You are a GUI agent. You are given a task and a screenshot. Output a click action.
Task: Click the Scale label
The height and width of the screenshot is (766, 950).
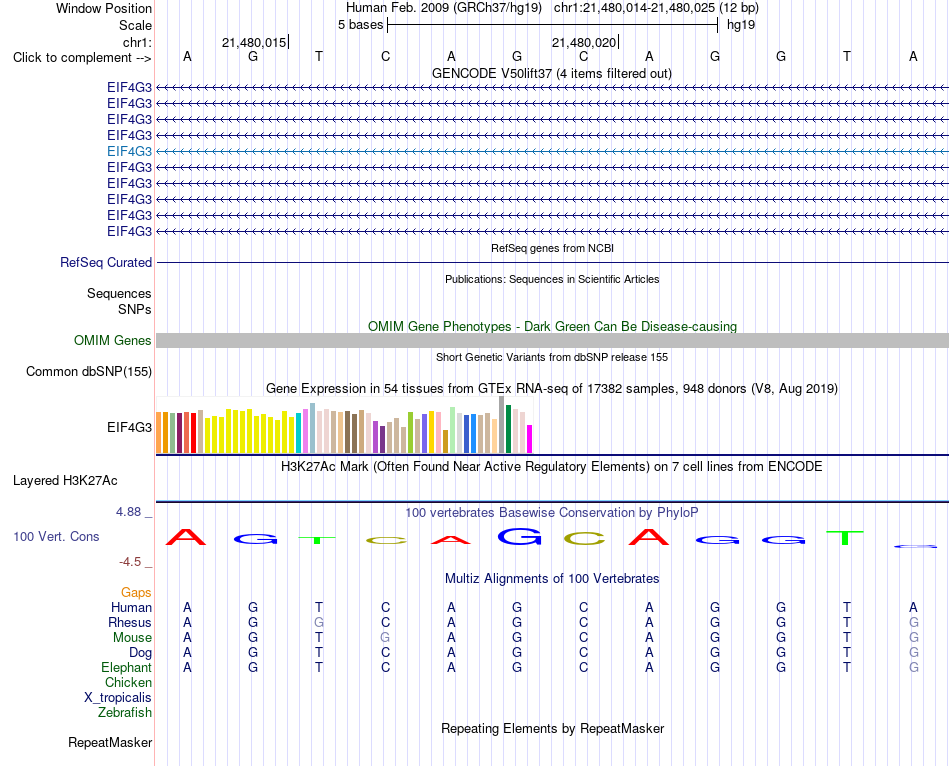tap(135, 25)
